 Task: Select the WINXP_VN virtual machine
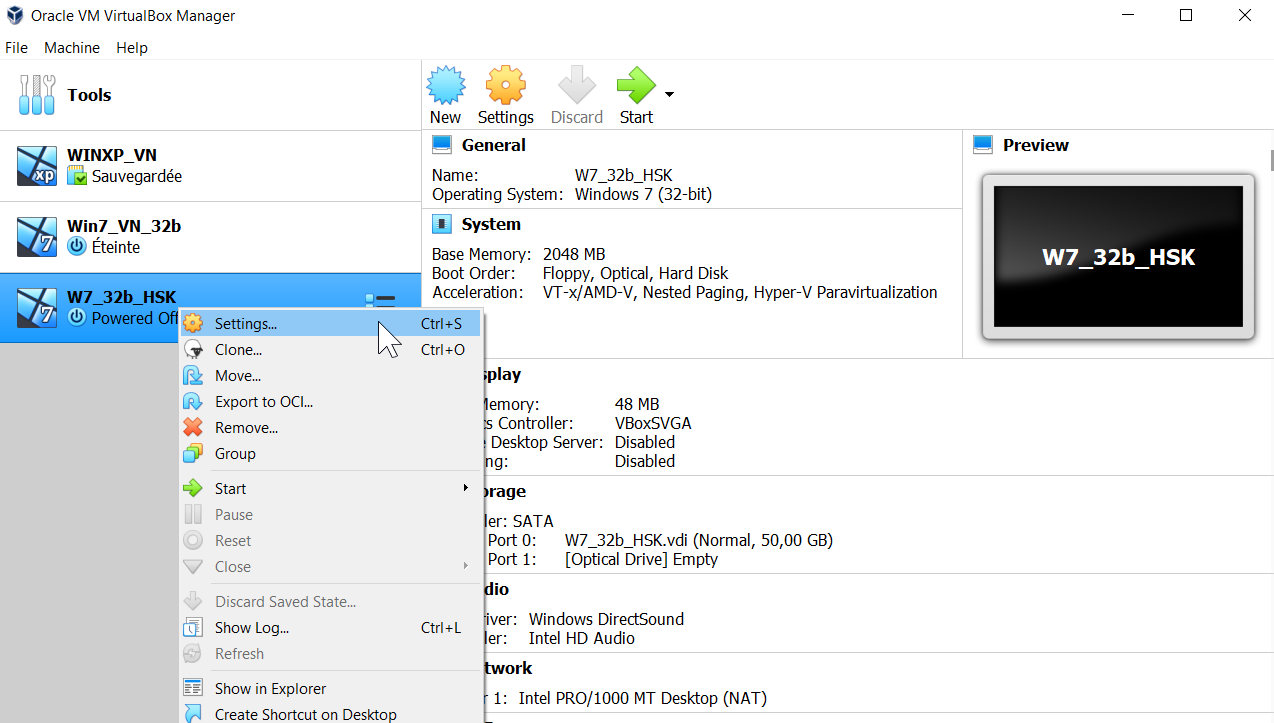(x=210, y=165)
